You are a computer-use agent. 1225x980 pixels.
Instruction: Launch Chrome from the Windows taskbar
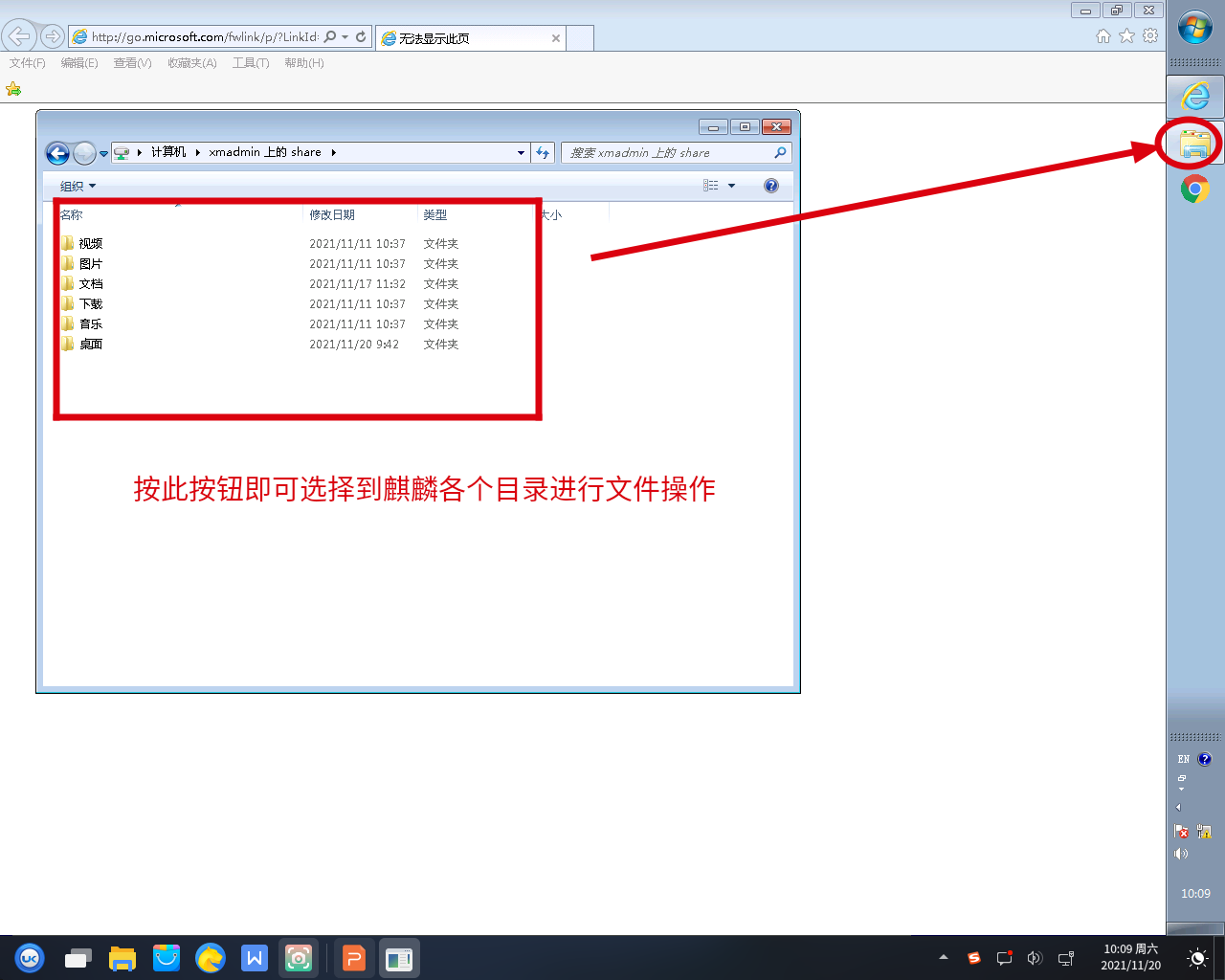(1194, 189)
